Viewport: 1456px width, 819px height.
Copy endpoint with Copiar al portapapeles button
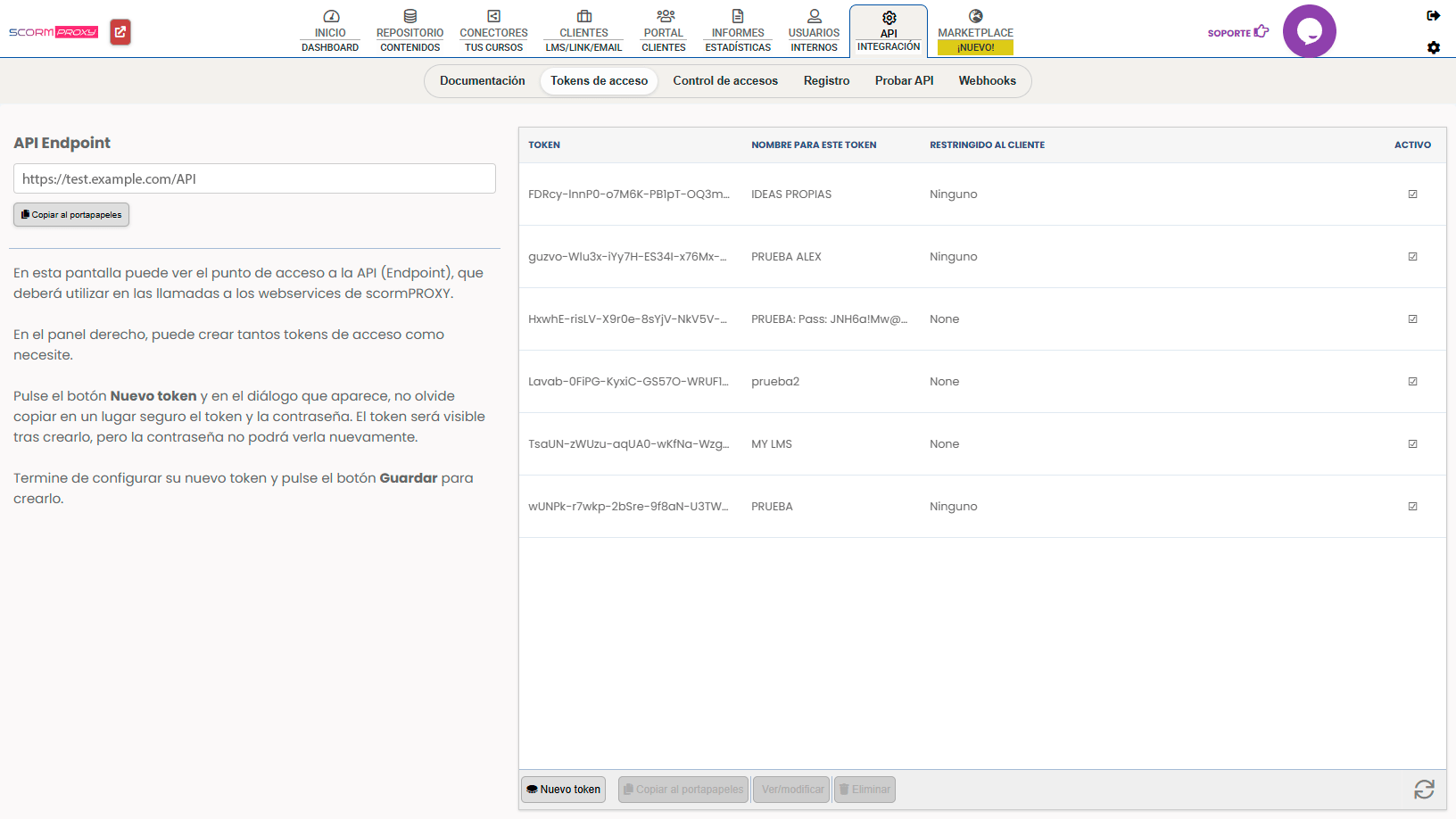(x=71, y=214)
